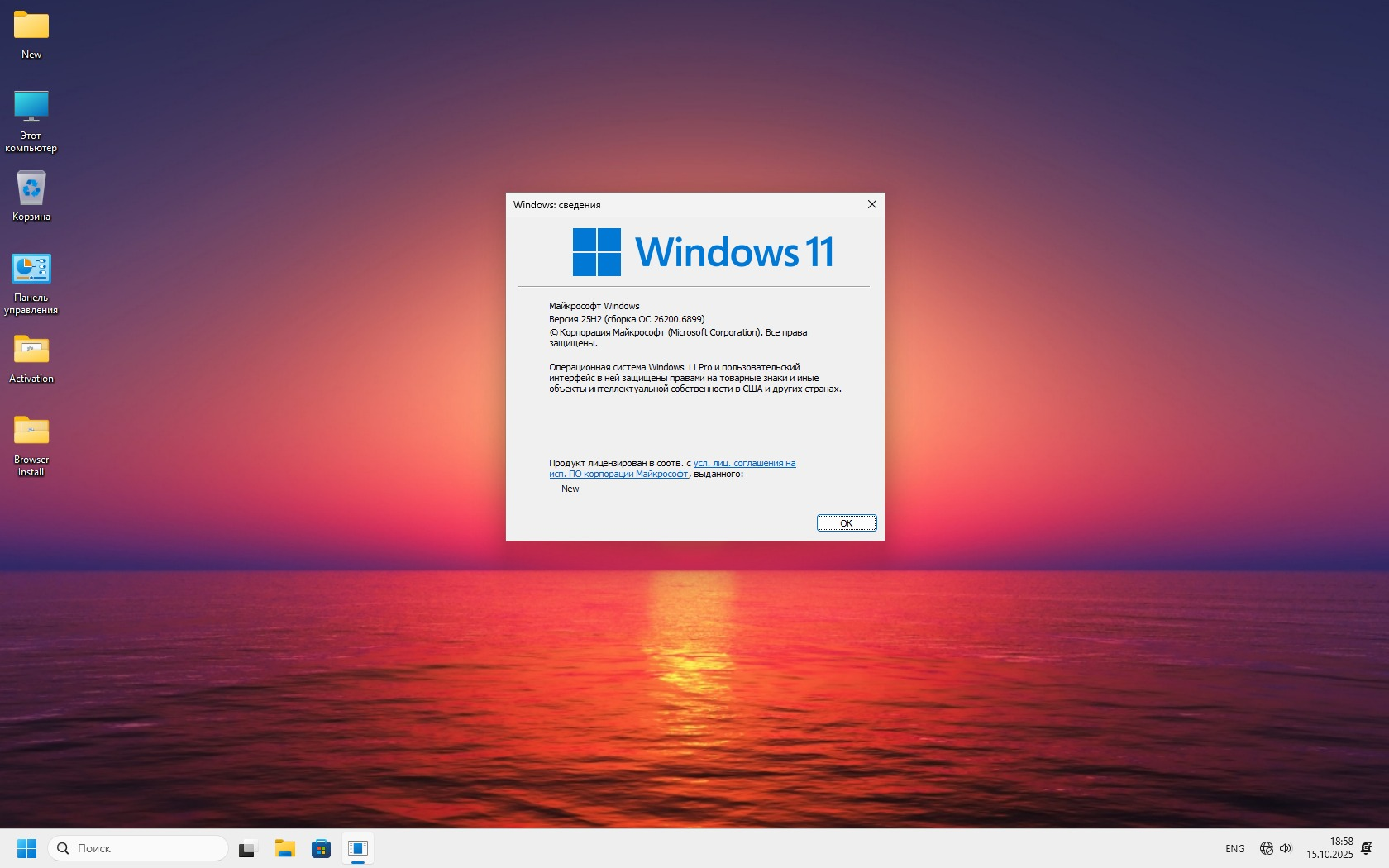1389x868 pixels.
Task: Open the notifications bell icon
Action: (1367, 848)
